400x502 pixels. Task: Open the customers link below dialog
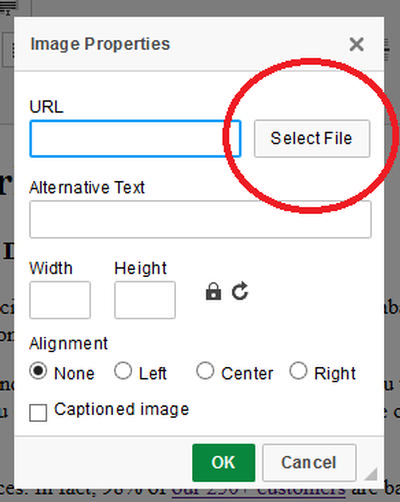[259, 493]
